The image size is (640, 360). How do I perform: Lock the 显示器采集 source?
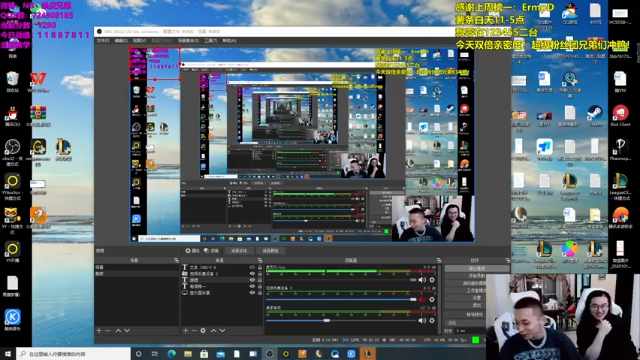(260, 293)
